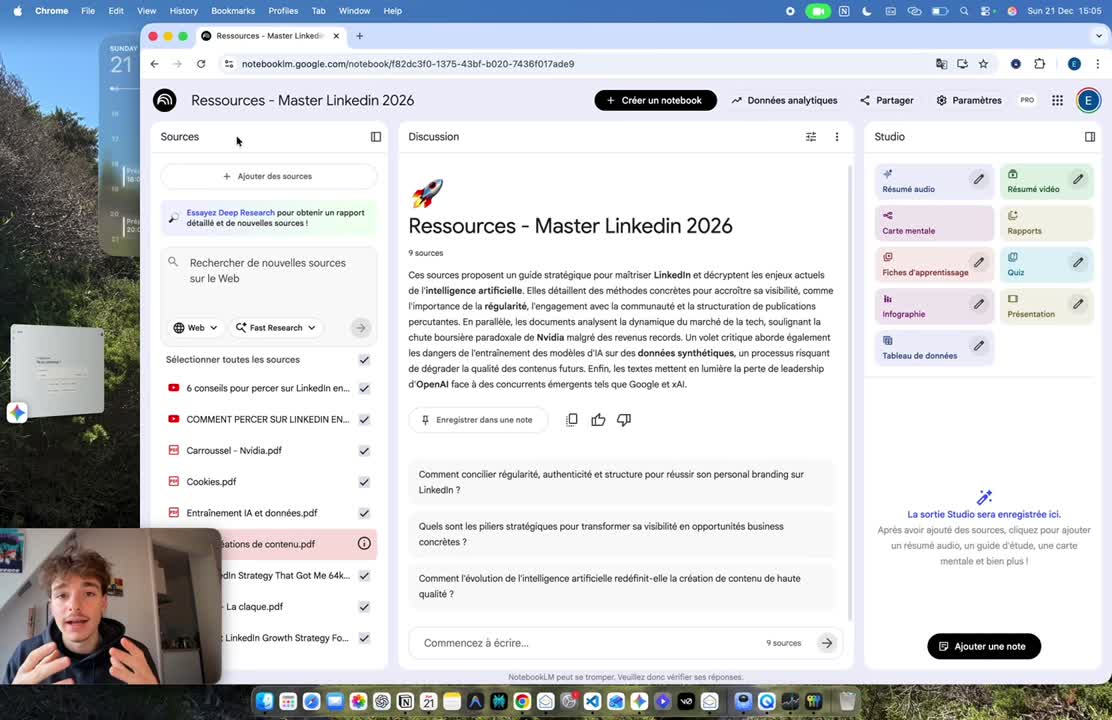The image size is (1112, 720).
Task: Click the Chrome address bar URL
Action: click(x=408, y=64)
